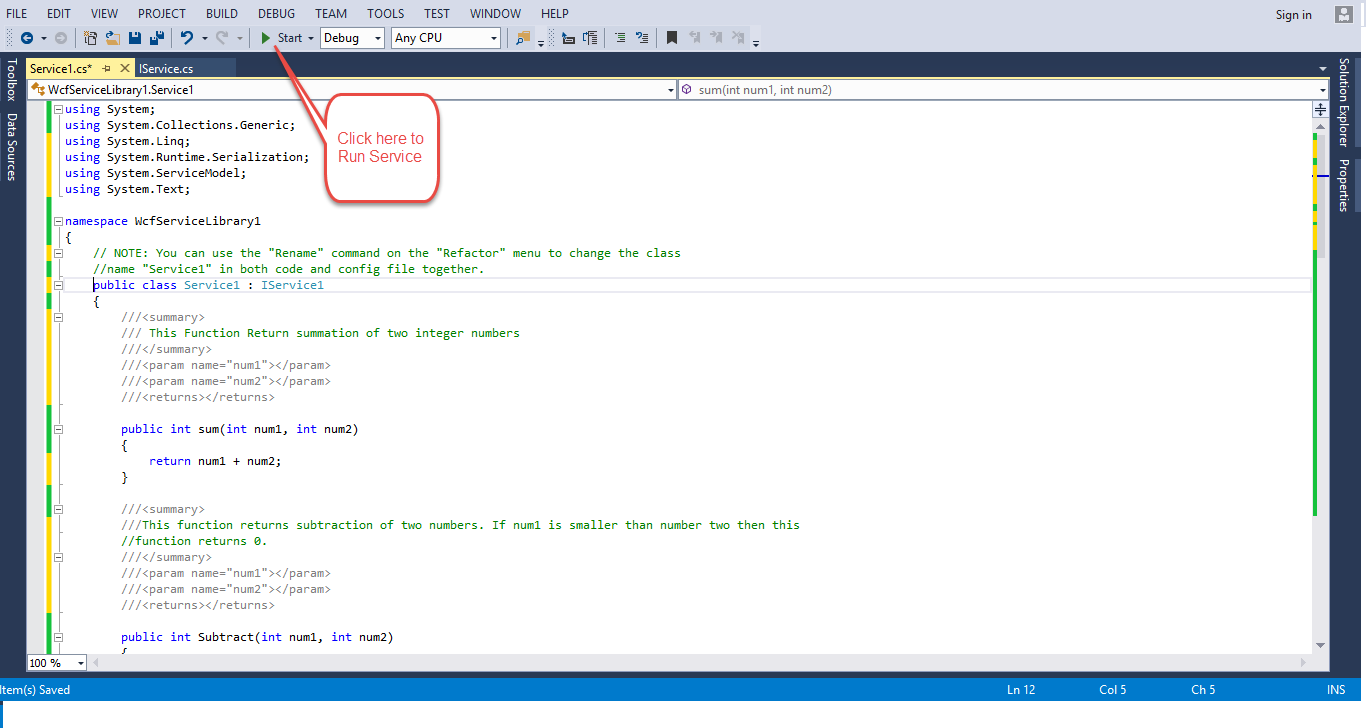Click the Sign in link
The image size is (1366, 728).
[x=1293, y=14]
